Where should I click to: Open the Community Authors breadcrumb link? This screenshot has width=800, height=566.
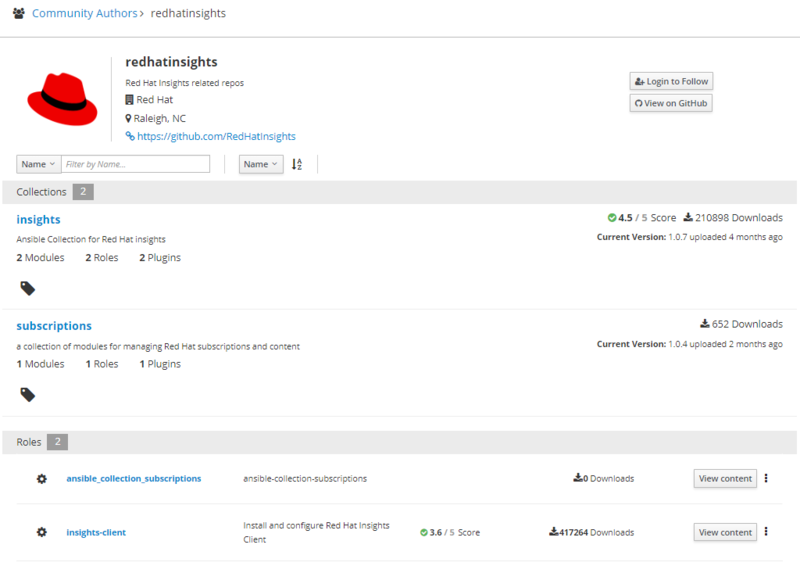pos(85,13)
